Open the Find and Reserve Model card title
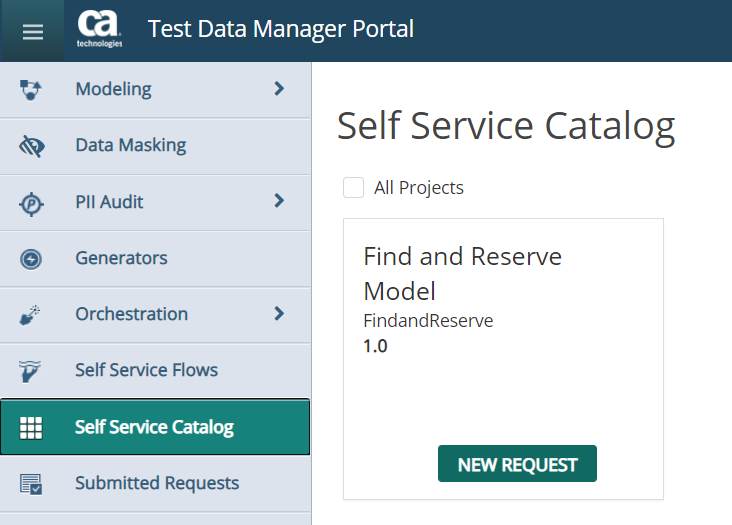The image size is (732, 525). tap(462, 273)
